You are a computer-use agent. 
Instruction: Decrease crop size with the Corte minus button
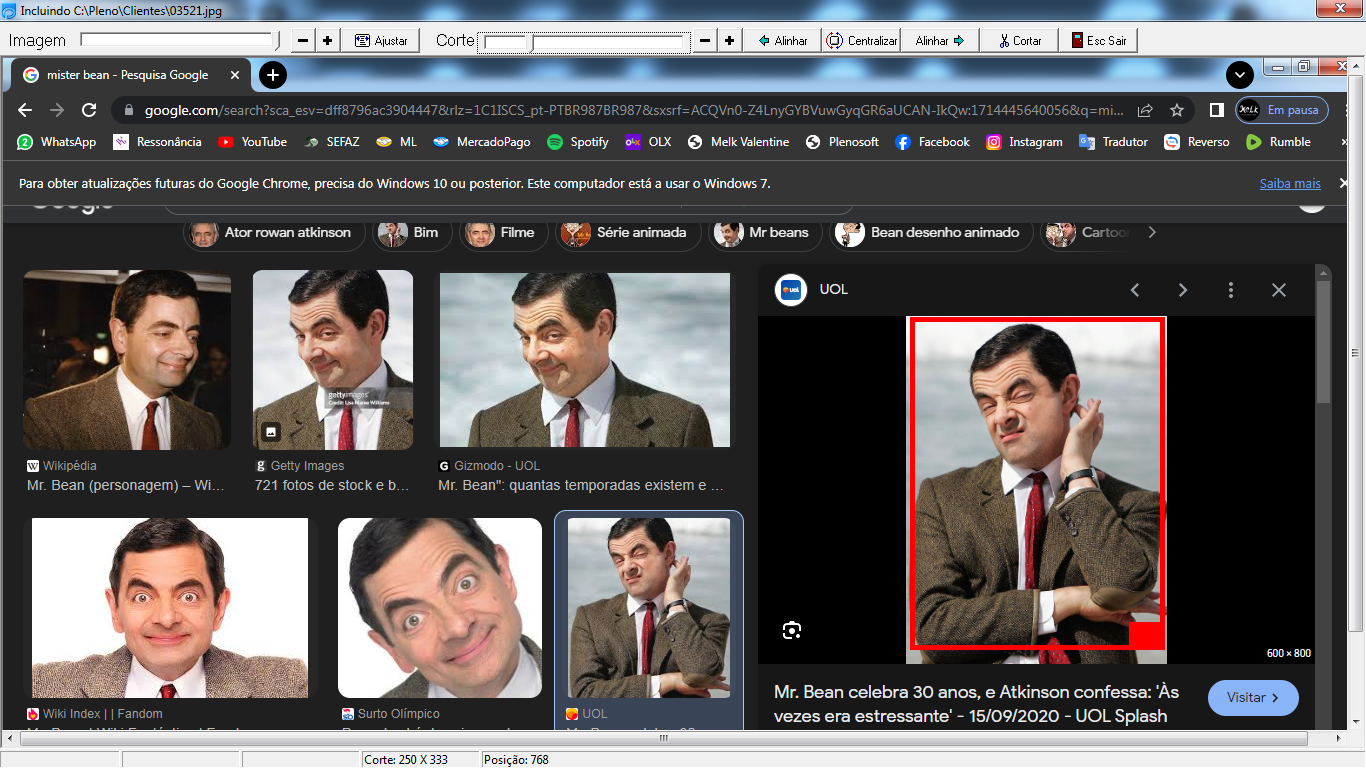coord(705,40)
